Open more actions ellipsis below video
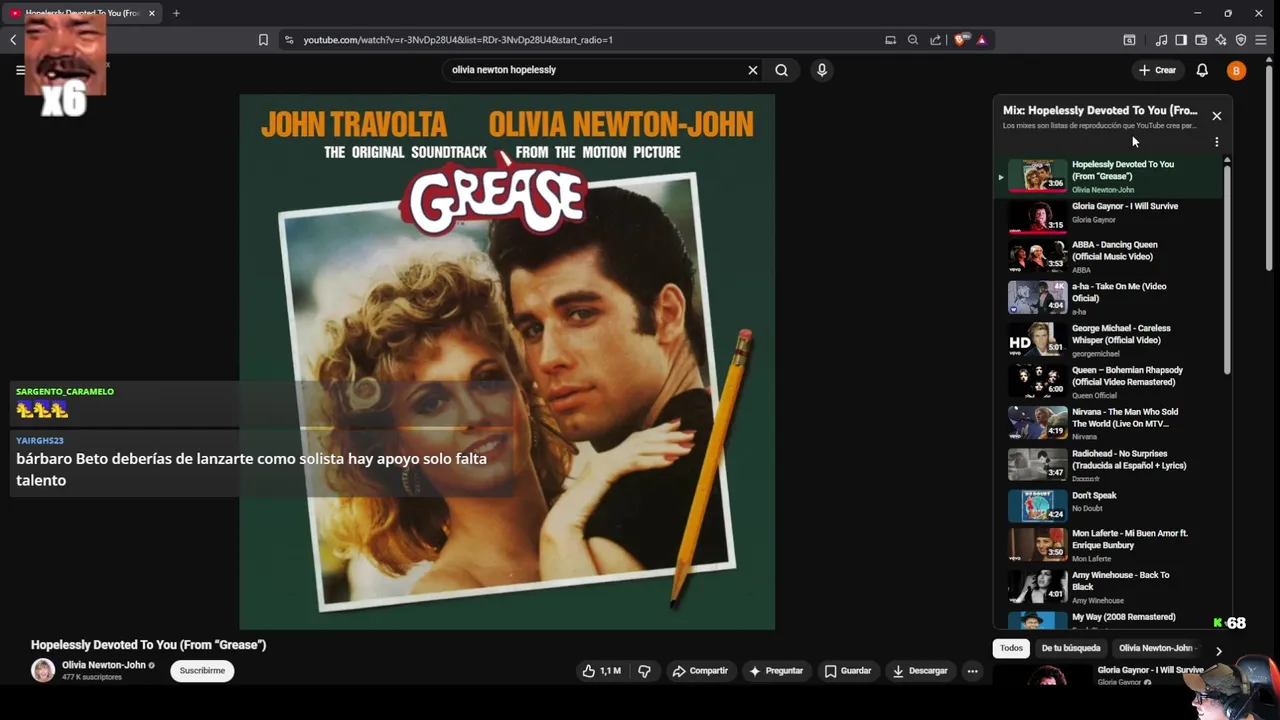The image size is (1280, 720). (972, 671)
